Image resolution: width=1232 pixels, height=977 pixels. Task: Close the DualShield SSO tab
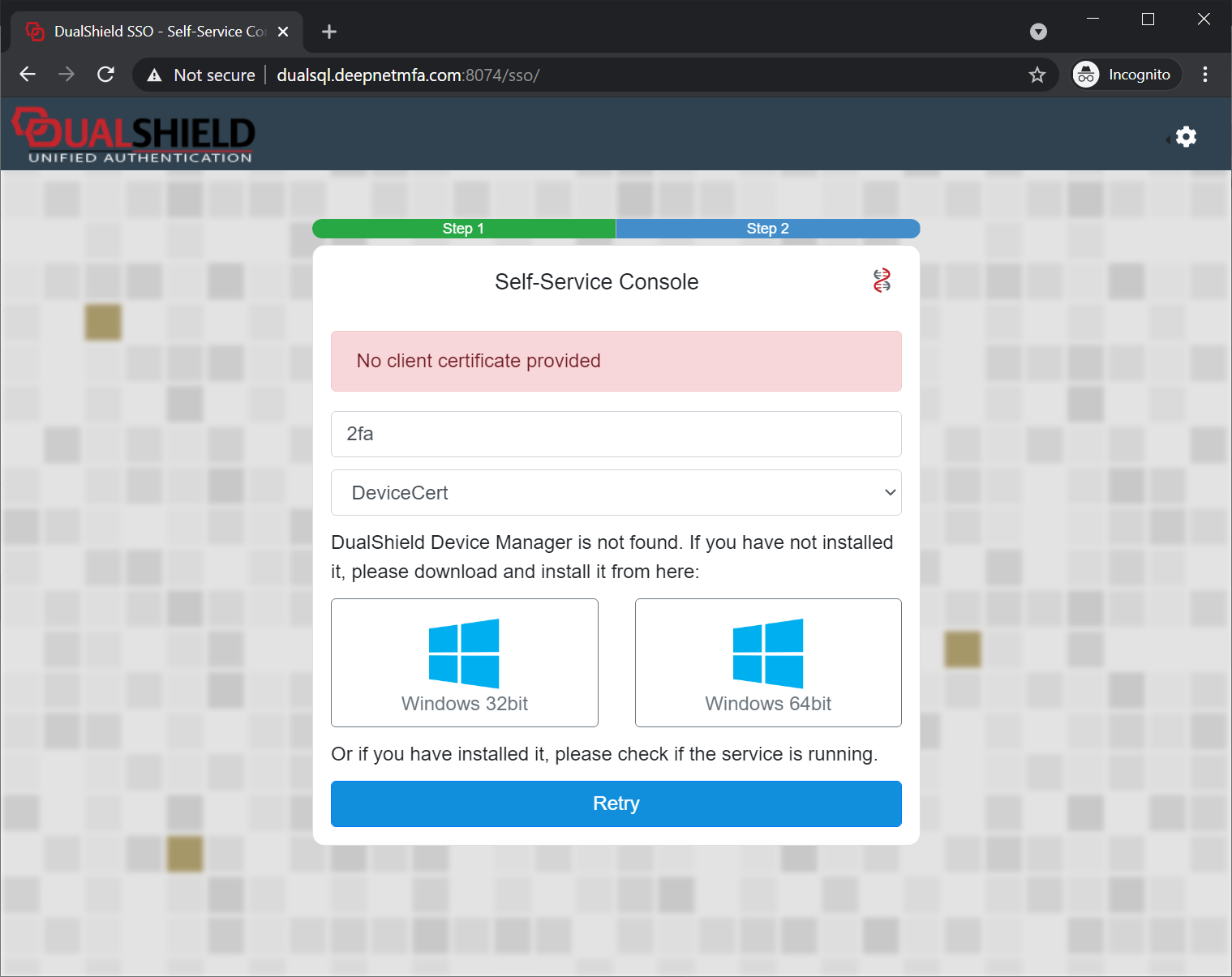(x=283, y=32)
